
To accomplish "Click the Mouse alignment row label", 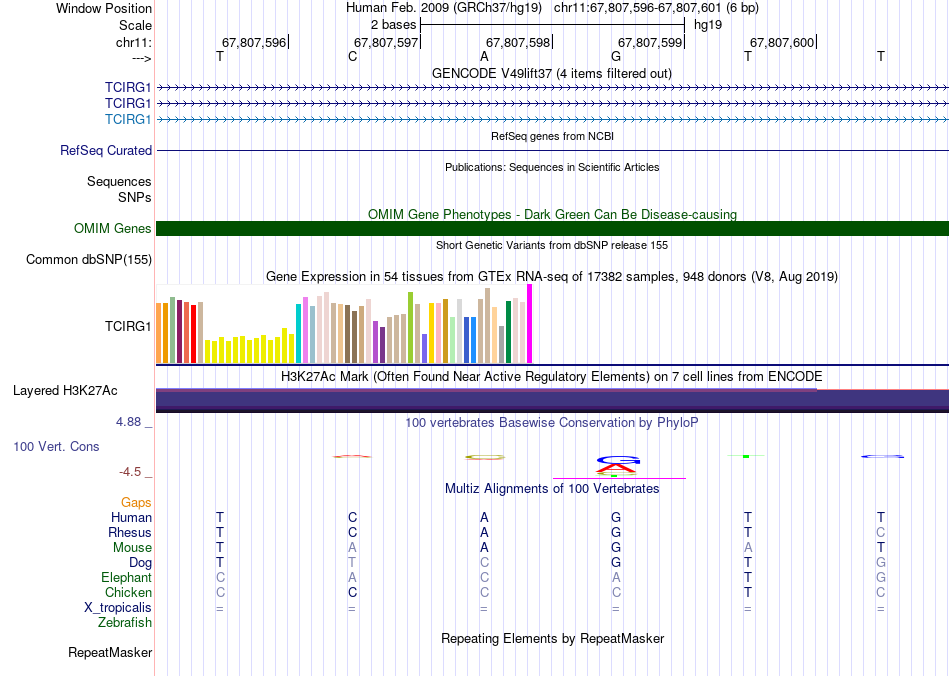I will (132, 548).
